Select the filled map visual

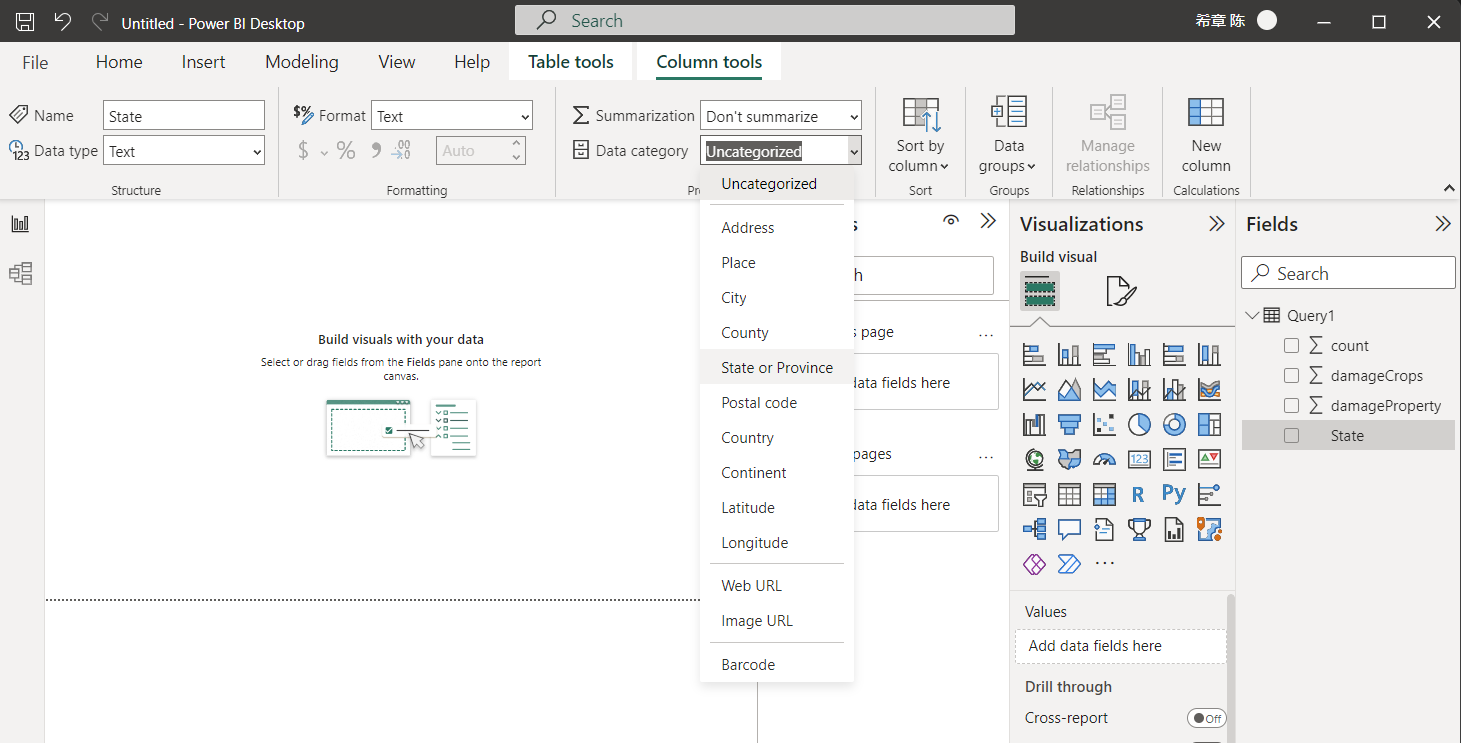point(1069,459)
